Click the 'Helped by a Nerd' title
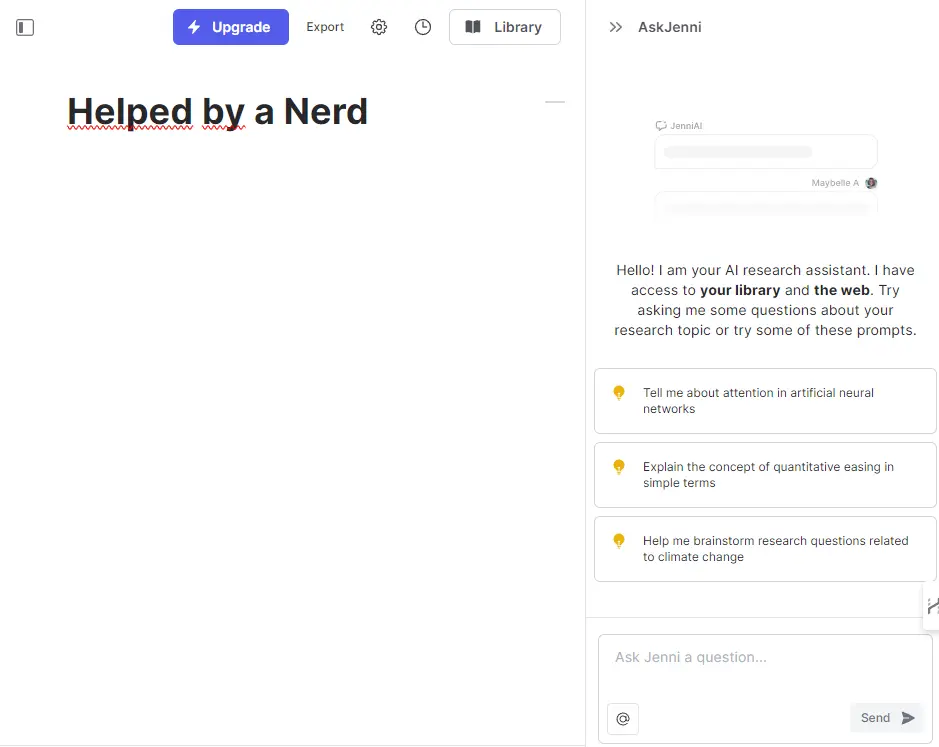The width and height of the screenshot is (939, 747). [x=217, y=111]
